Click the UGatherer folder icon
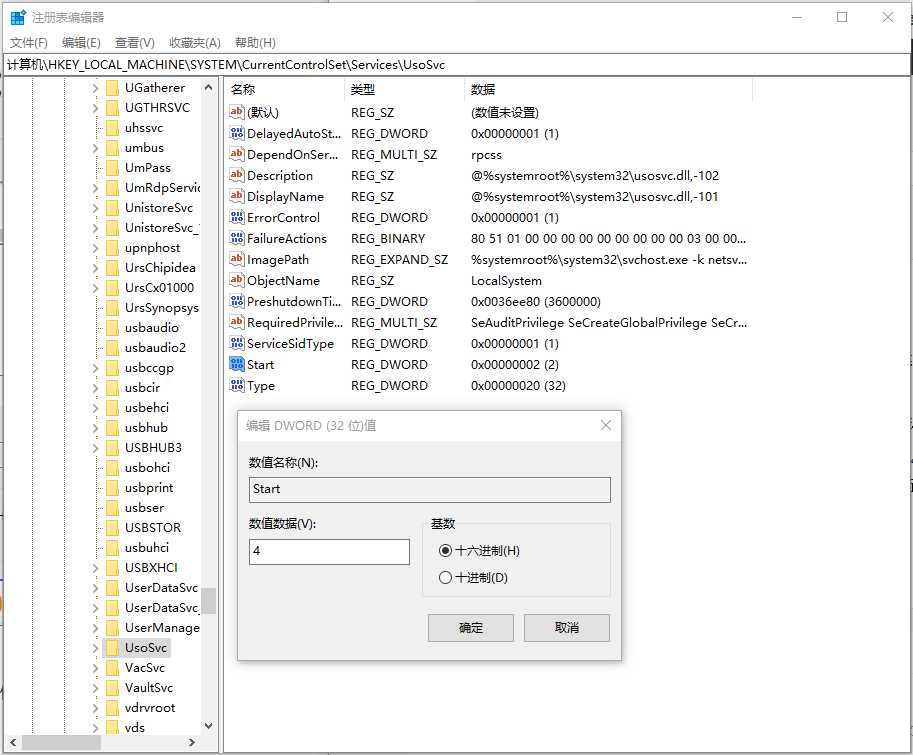The image size is (913, 755). 112,88
